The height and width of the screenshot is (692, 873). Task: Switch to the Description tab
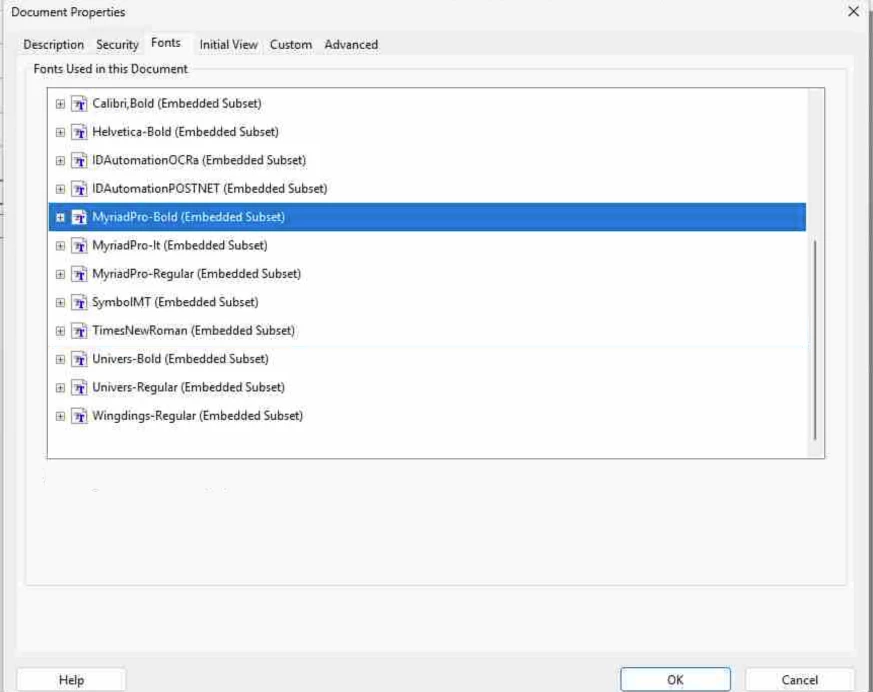pyautogui.click(x=53, y=45)
